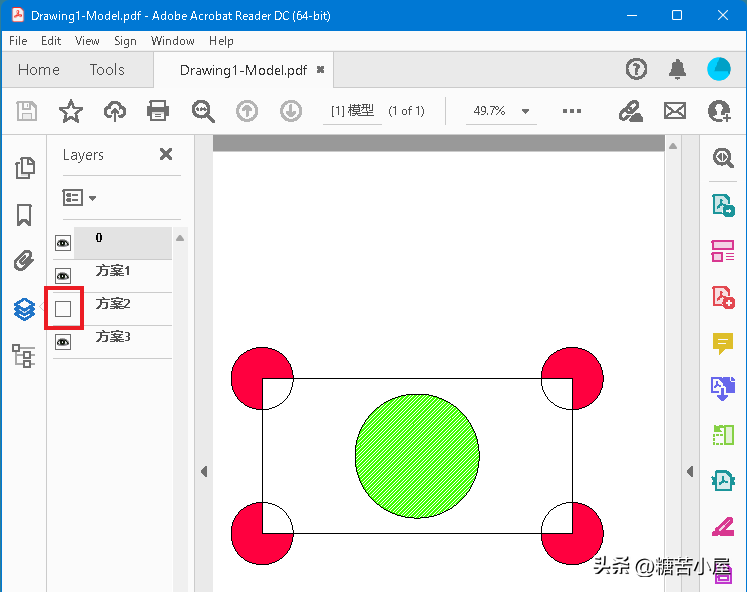Hide layer 方案1 via eye icon
The image size is (747, 592).
[x=63, y=276]
